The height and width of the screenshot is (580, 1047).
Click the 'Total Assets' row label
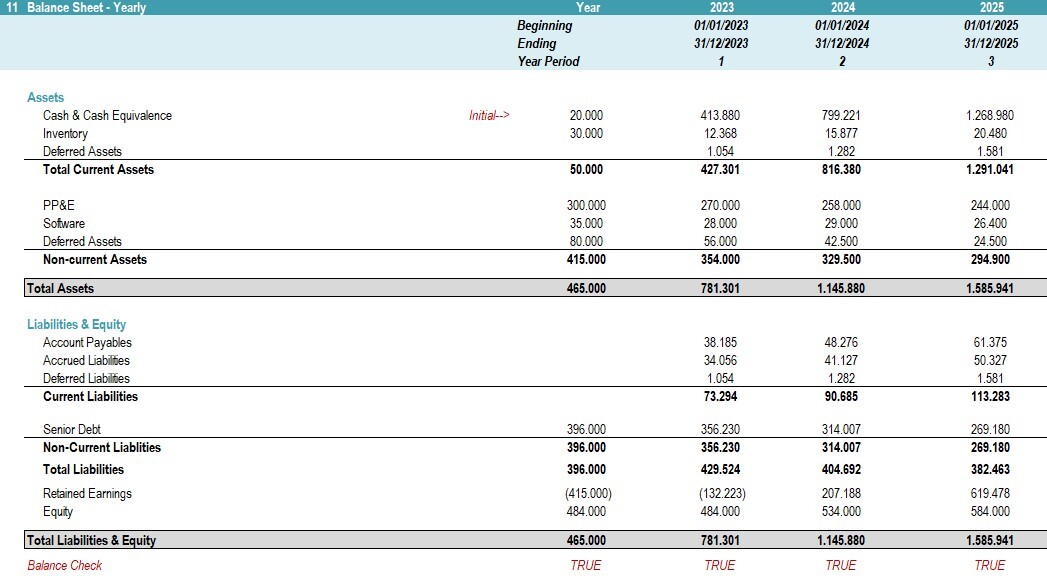60,288
